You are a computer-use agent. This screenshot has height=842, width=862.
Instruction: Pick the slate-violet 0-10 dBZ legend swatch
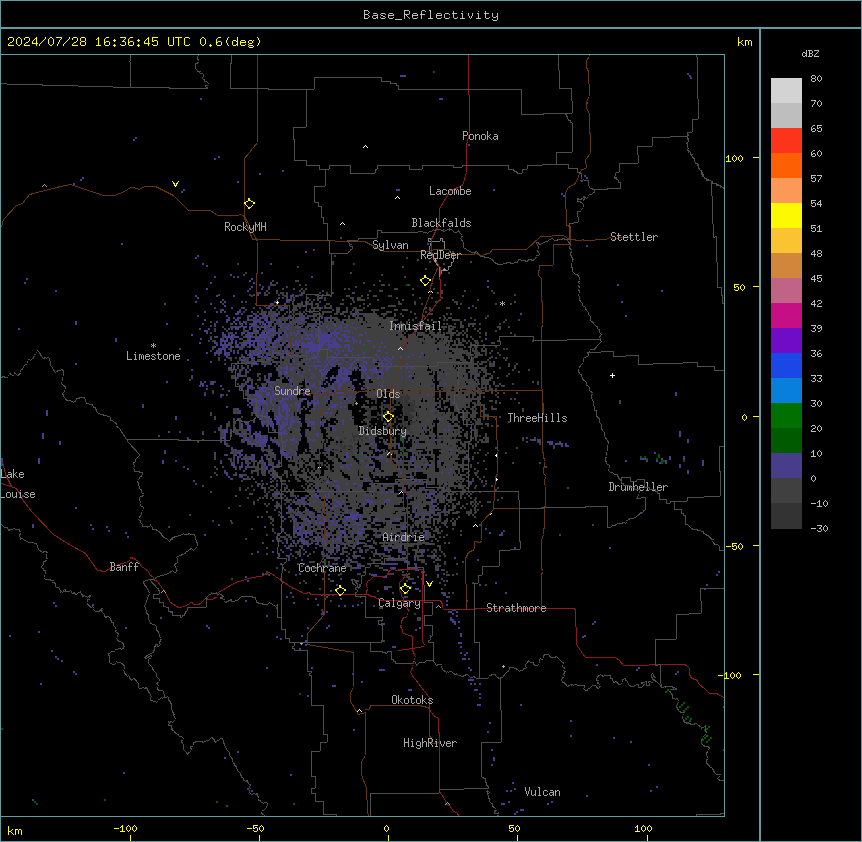coord(786,466)
